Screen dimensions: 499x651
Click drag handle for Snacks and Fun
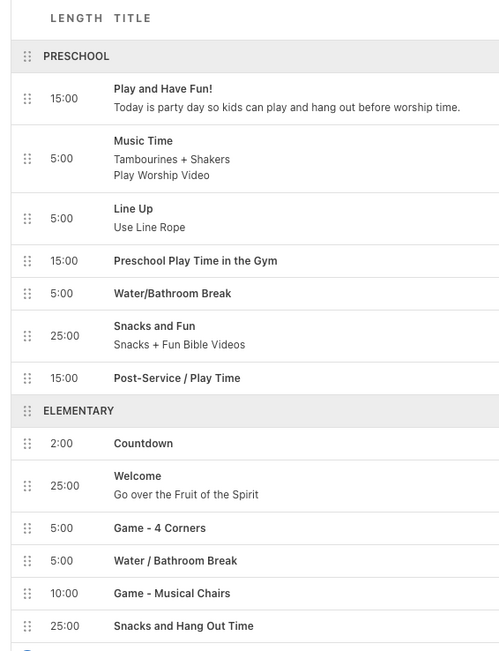[x=27, y=336]
